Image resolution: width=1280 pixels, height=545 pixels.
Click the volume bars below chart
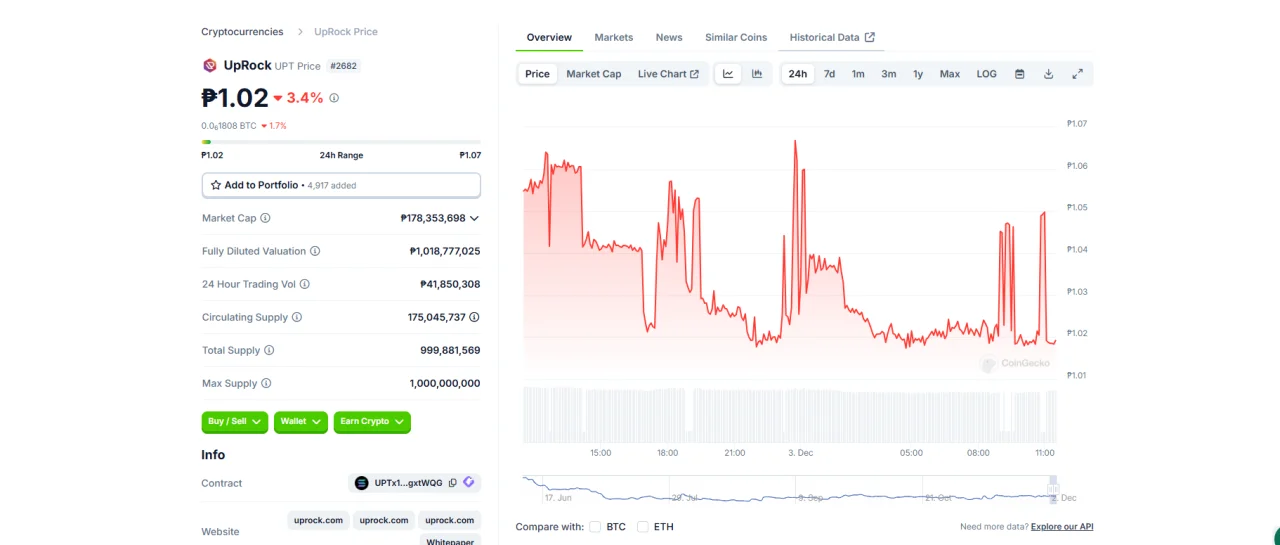click(790, 415)
